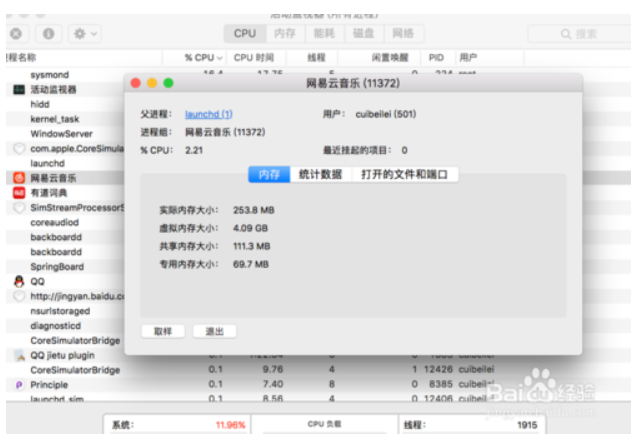Click PID 8385 in Principle row
This screenshot has width=634, height=445.
pos(441,384)
